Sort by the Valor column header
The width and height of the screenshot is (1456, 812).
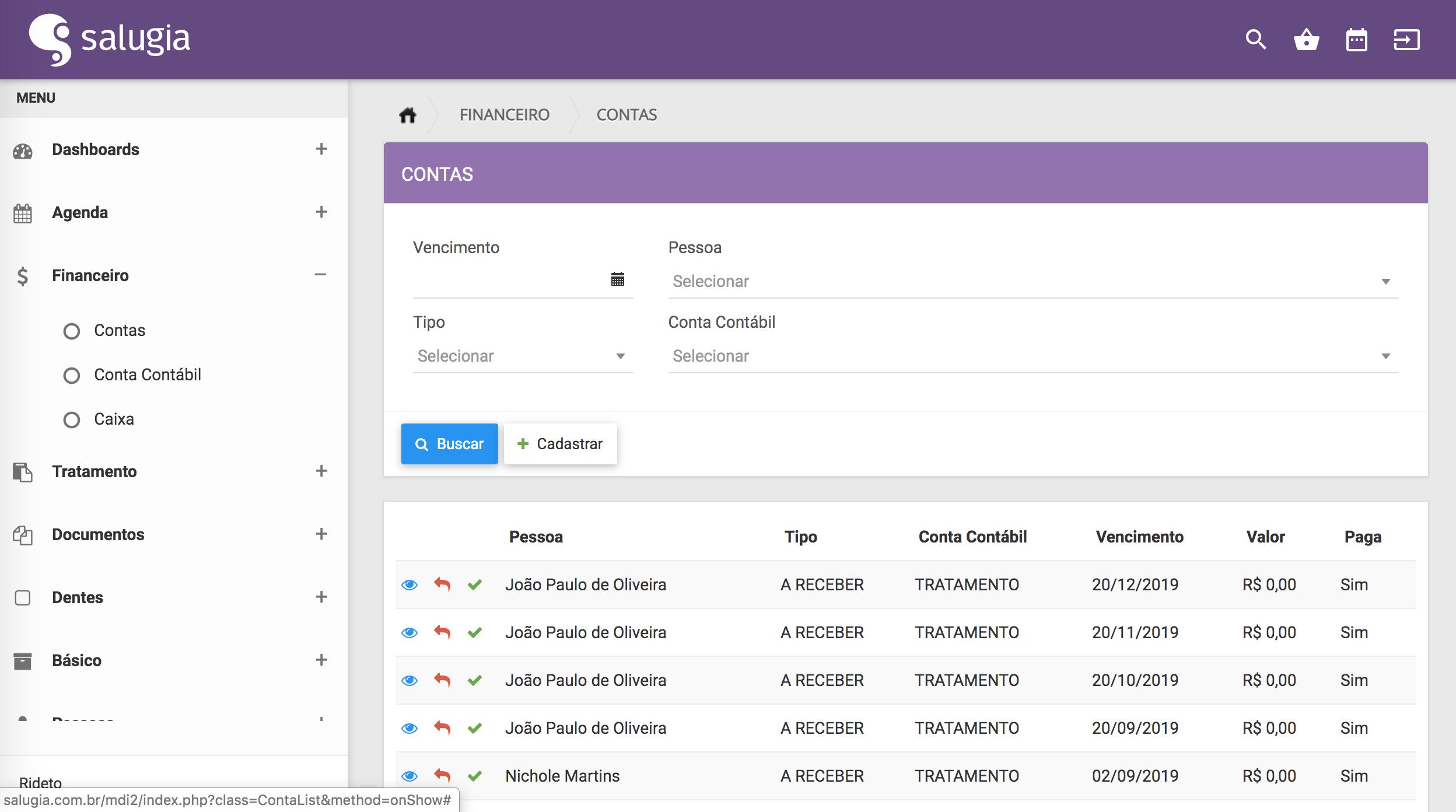[x=1265, y=537]
